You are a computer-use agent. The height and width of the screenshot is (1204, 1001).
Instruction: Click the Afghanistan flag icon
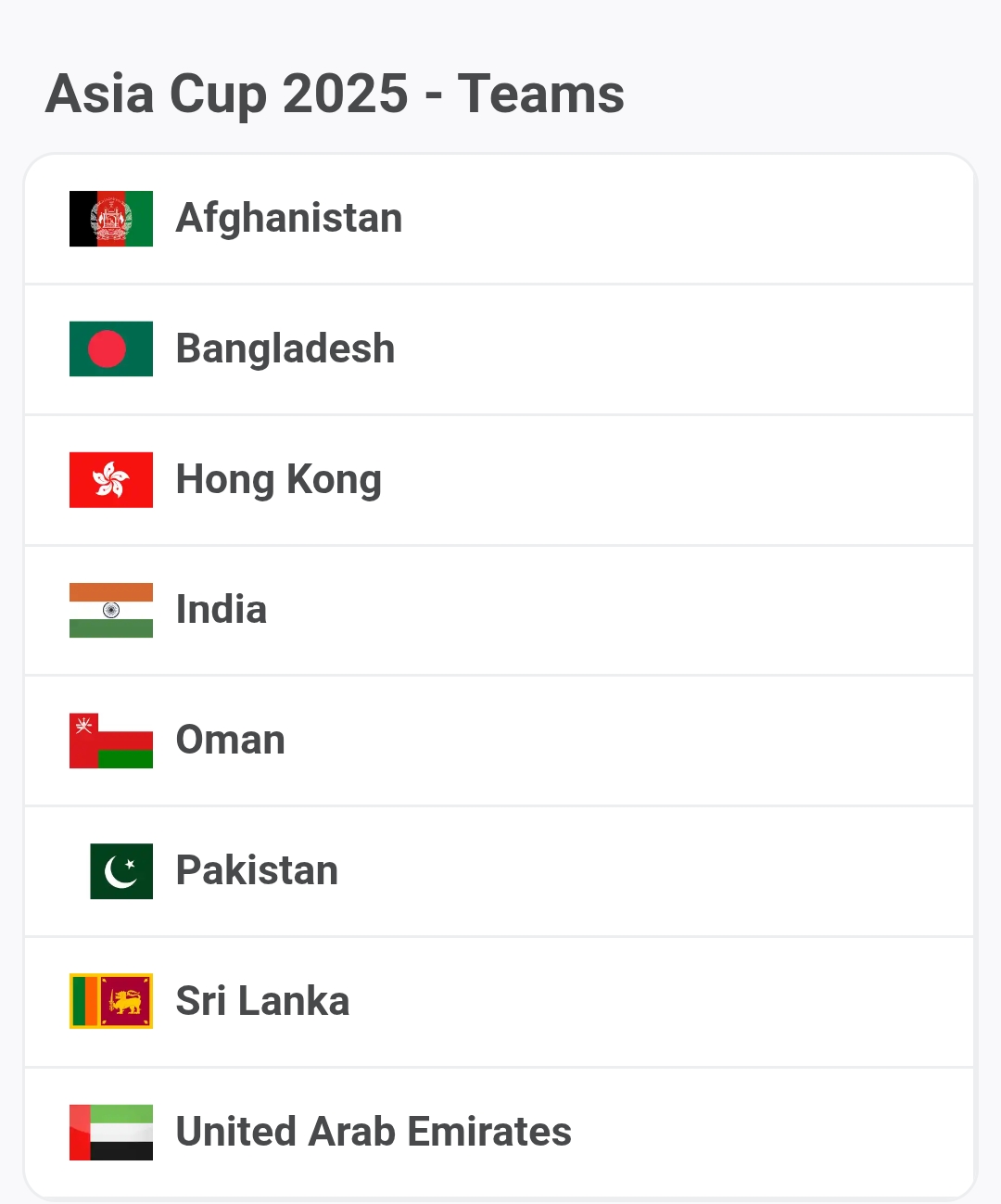pyautogui.click(x=111, y=219)
